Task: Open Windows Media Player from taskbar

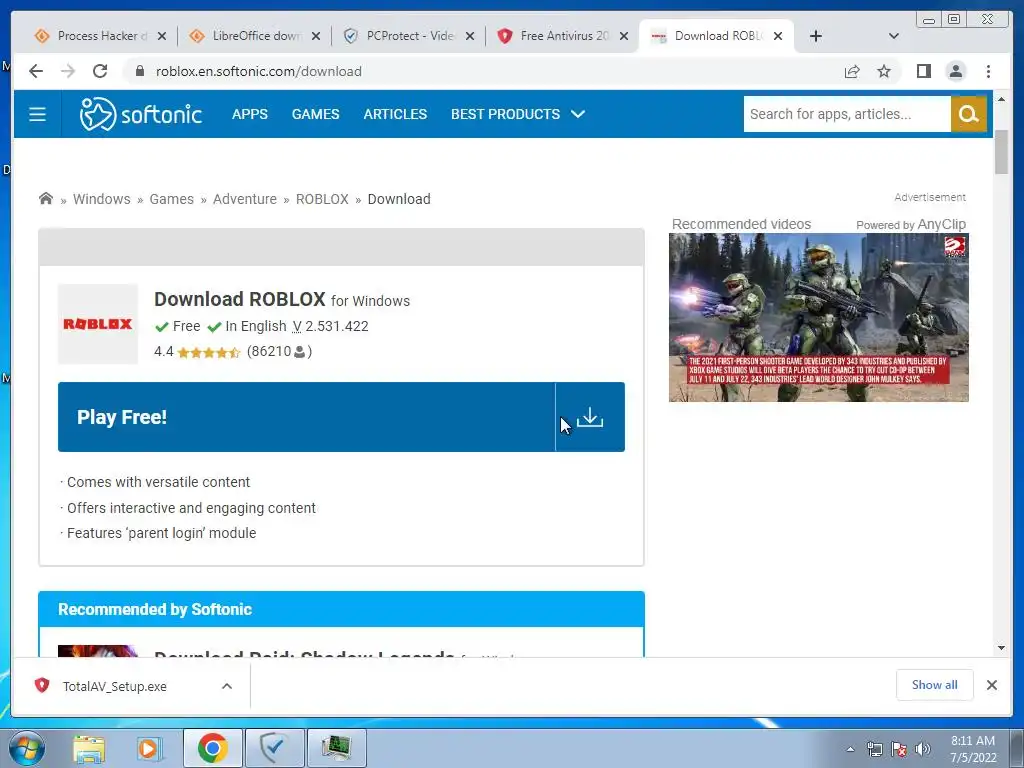Action: (x=149, y=748)
